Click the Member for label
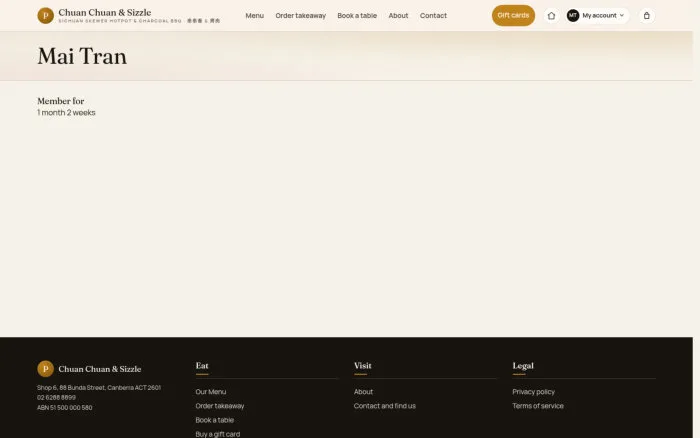This screenshot has height=438, width=700. 61,101
